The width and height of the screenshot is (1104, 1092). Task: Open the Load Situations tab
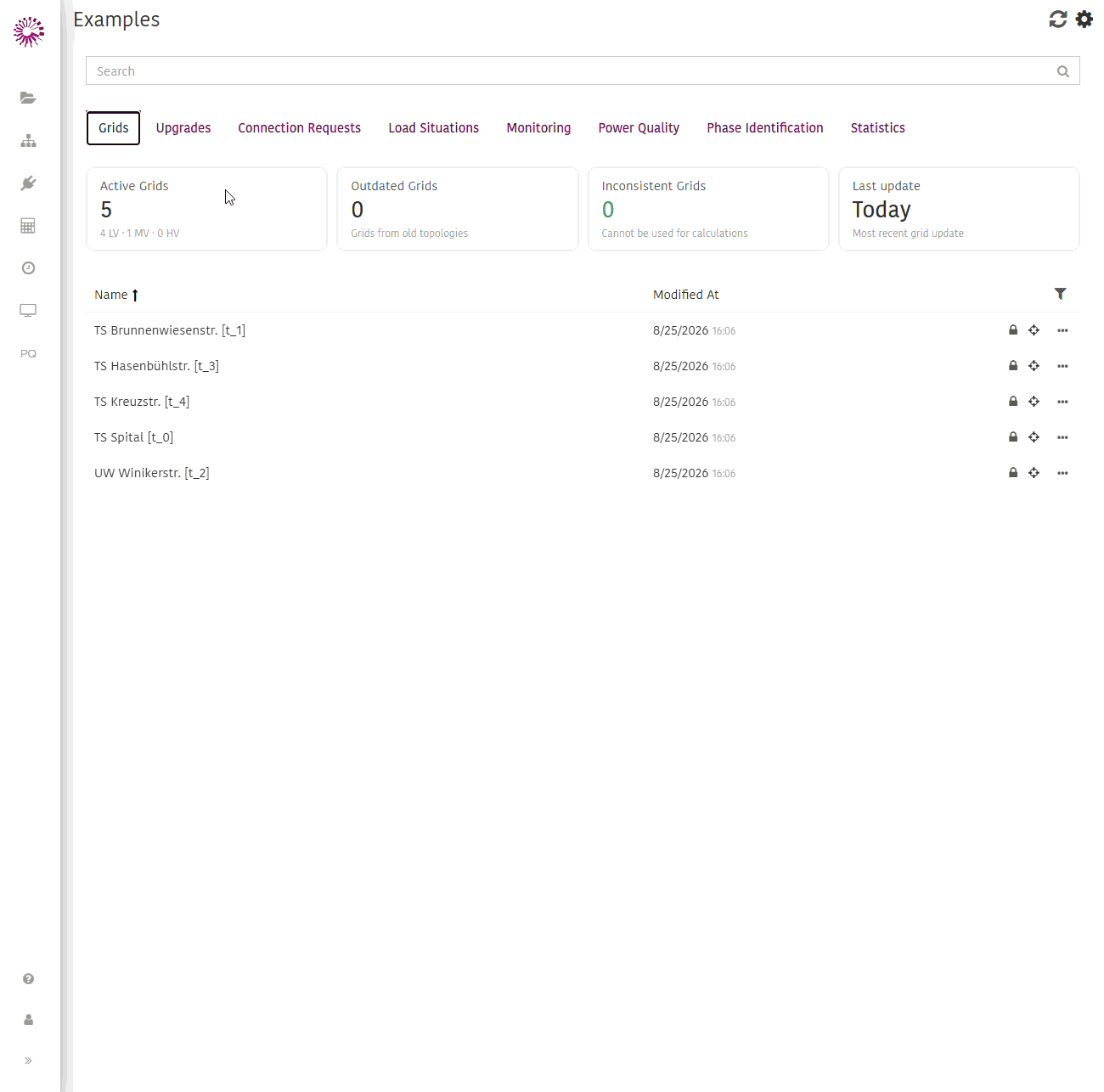[x=434, y=128]
